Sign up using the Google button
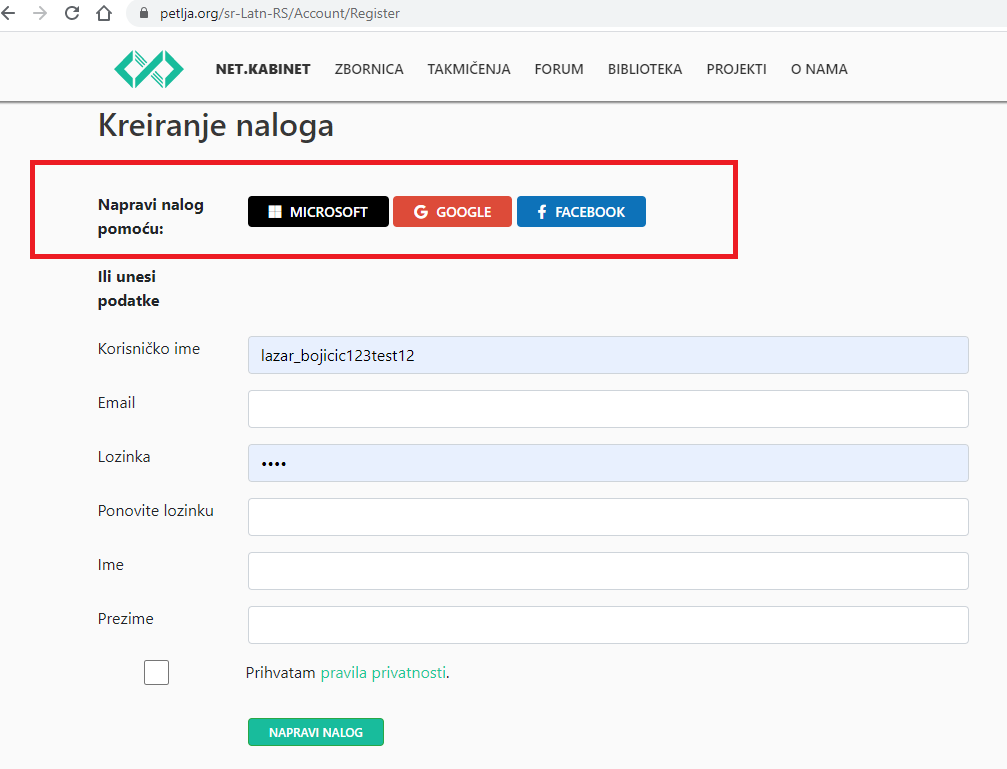The image size is (1007, 769). tap(452, 212)
